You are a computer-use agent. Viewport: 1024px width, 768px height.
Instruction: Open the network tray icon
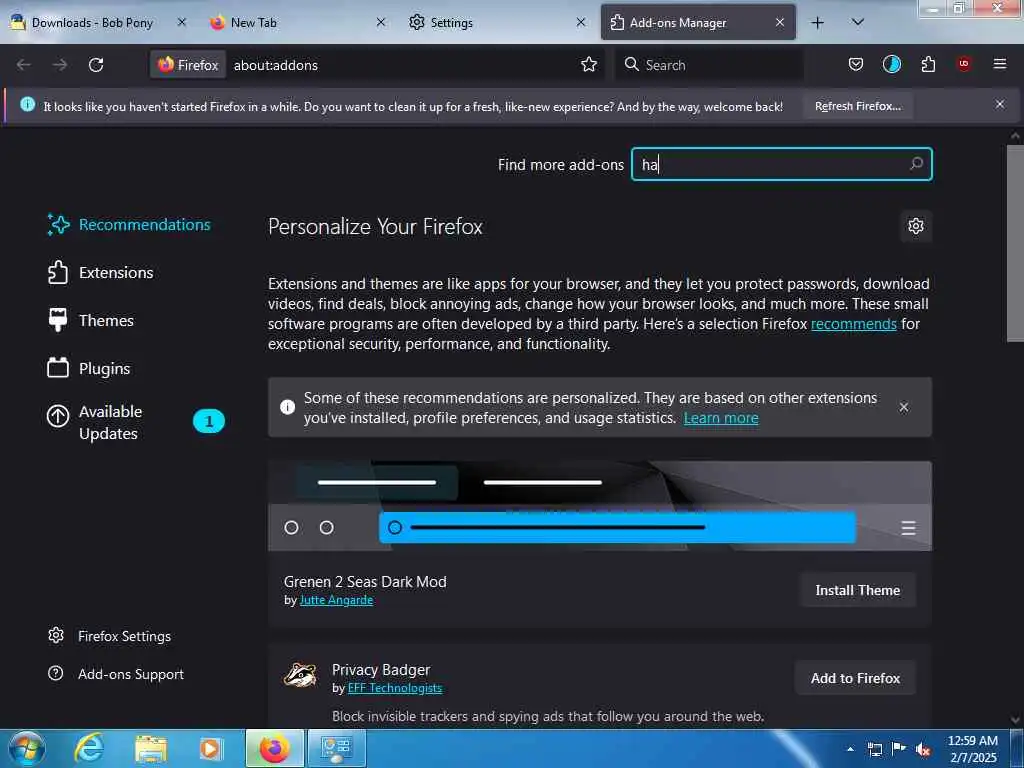(874, 749)
